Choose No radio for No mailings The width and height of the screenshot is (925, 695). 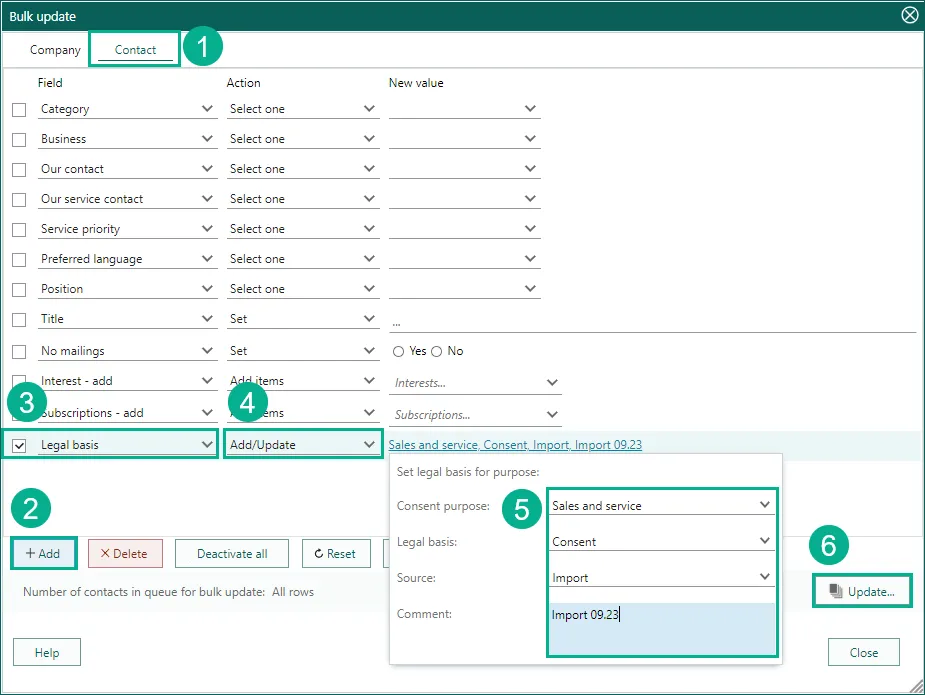tap(437, 351)
